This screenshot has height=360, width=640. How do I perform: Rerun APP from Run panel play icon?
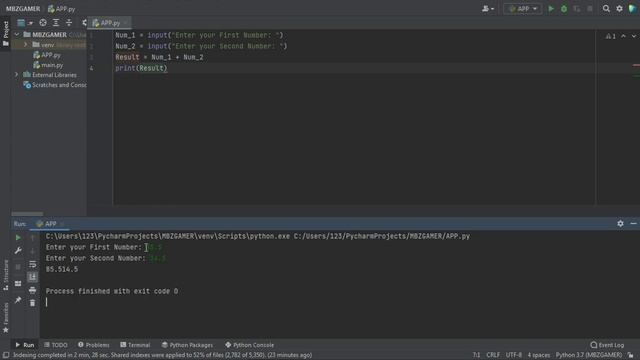click(x=18, y=238)
